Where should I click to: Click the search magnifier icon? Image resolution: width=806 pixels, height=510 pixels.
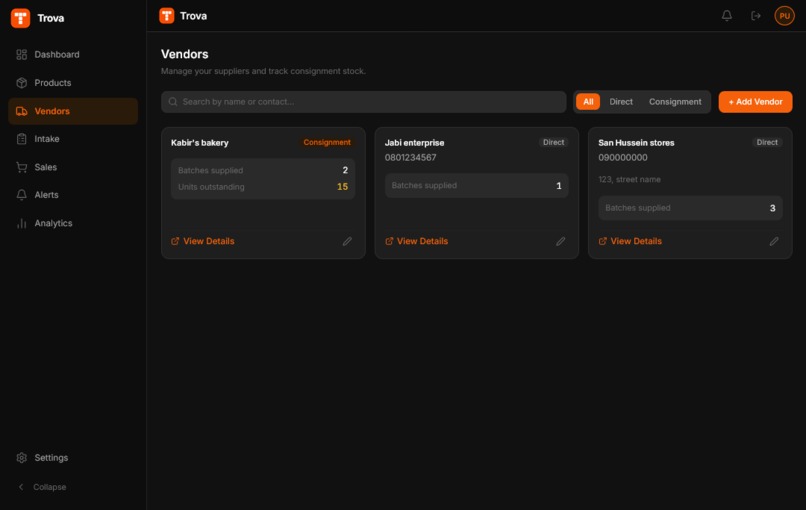(x=173, y=102)
